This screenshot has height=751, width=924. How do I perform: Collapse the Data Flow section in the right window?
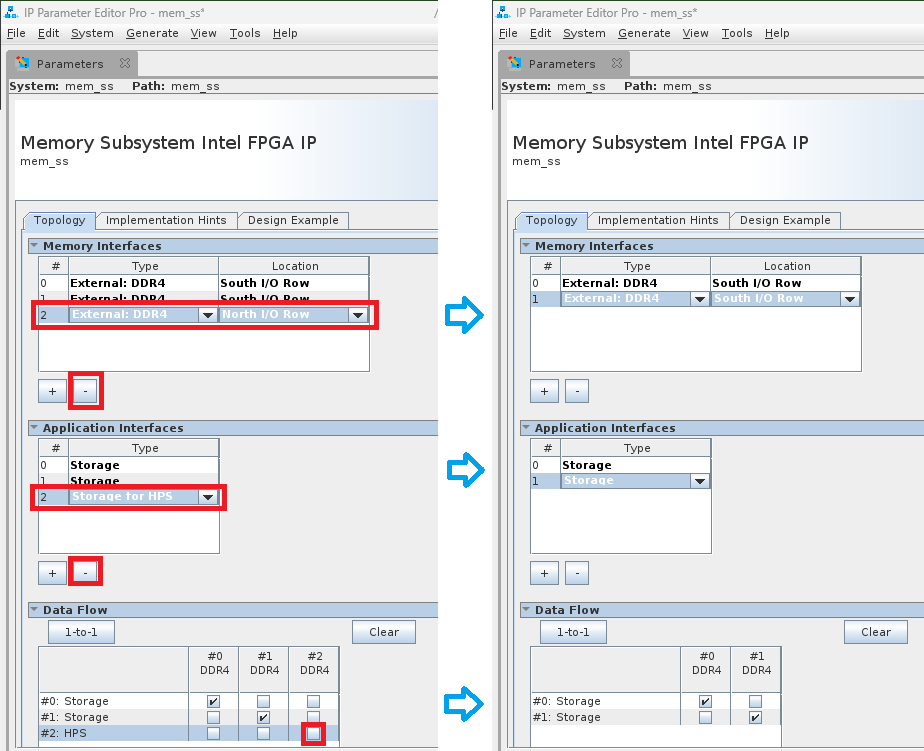(526, 610)
